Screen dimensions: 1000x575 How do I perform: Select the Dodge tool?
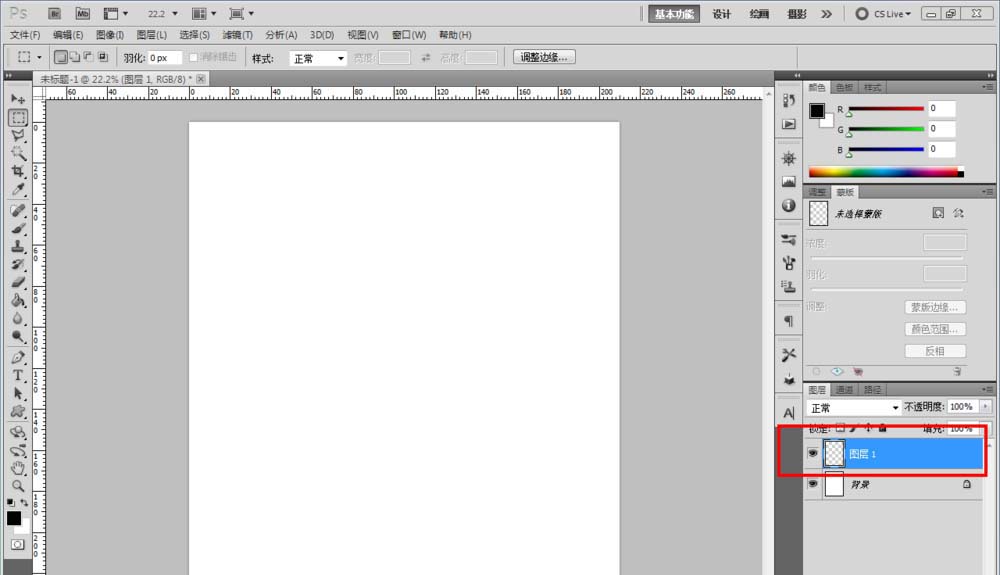(18, 336)
